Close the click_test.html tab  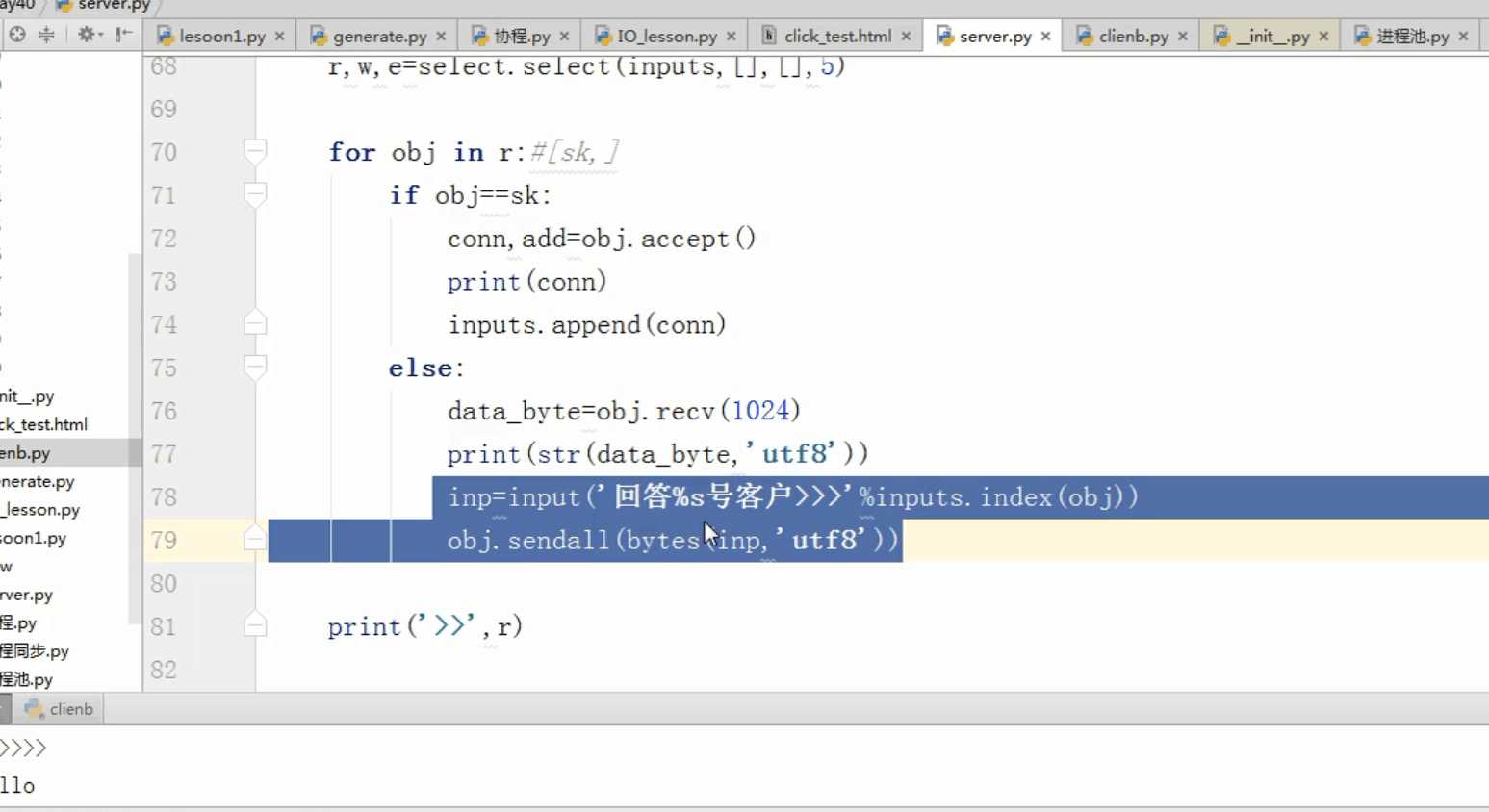coord(906,36)
